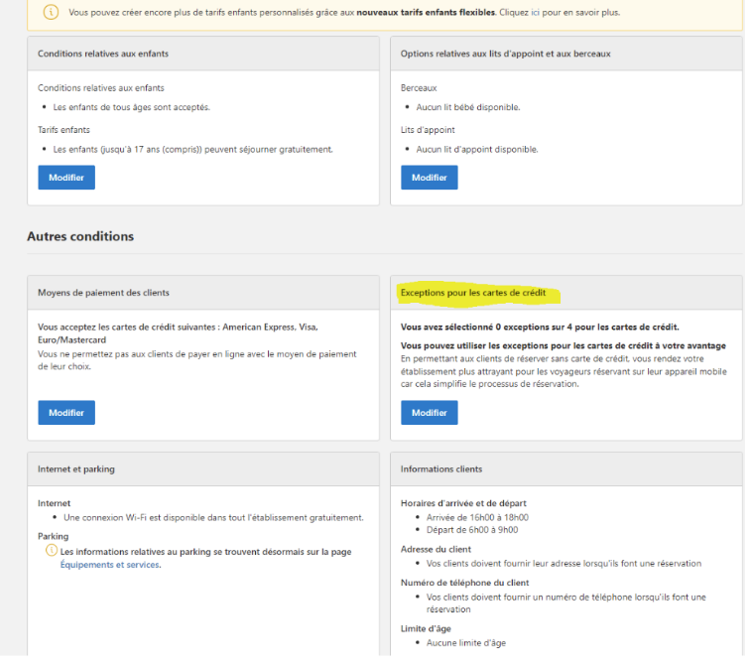Select highlighted 'Exceptions pour les cartes de crédit' header

point(473,293)
